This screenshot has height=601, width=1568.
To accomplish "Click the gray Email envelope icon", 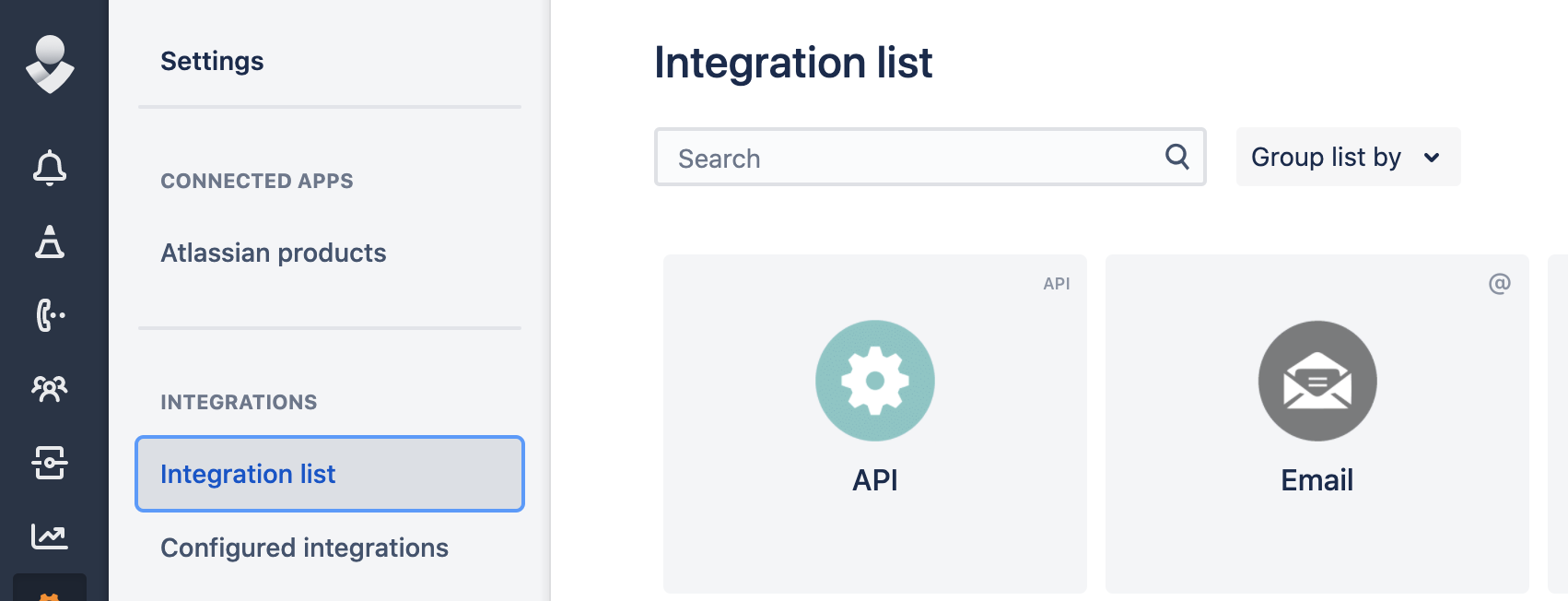I will pyautogui.click(x=1316, y=381).
